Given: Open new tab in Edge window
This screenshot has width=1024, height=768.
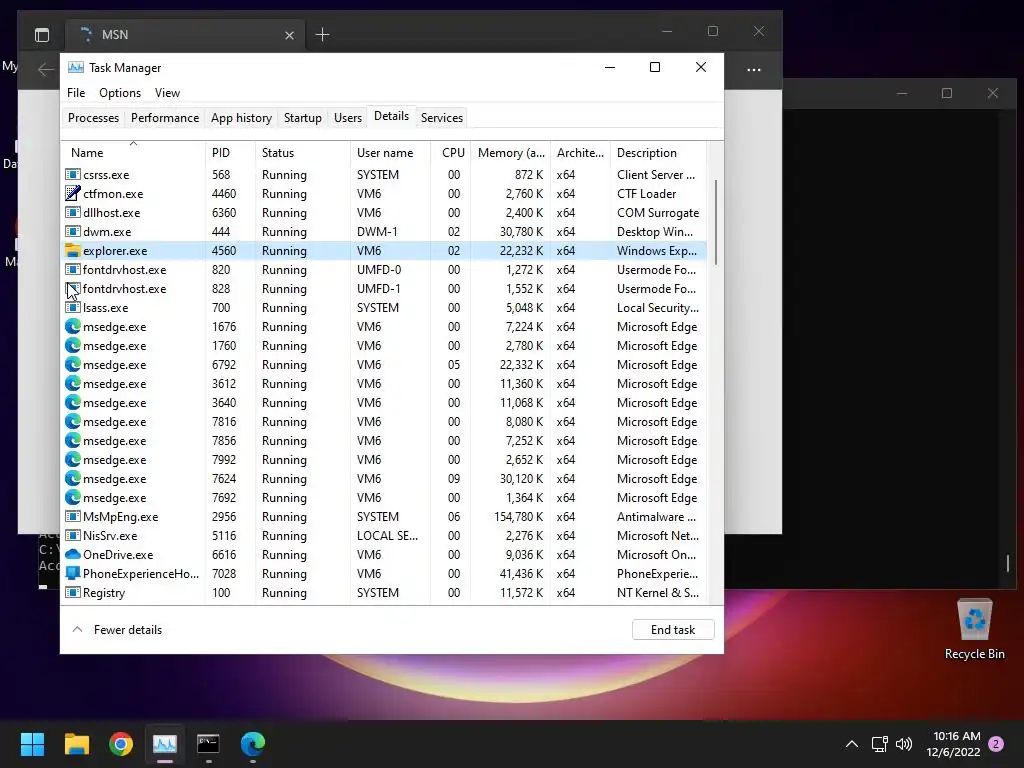Looking at the screenshot, I should coord(322,35).
